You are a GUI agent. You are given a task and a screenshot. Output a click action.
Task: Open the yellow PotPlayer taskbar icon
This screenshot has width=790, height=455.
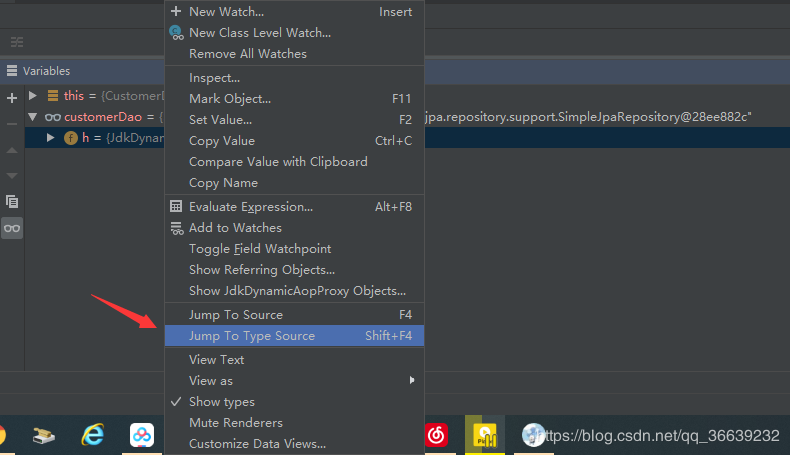click(485, 436)
